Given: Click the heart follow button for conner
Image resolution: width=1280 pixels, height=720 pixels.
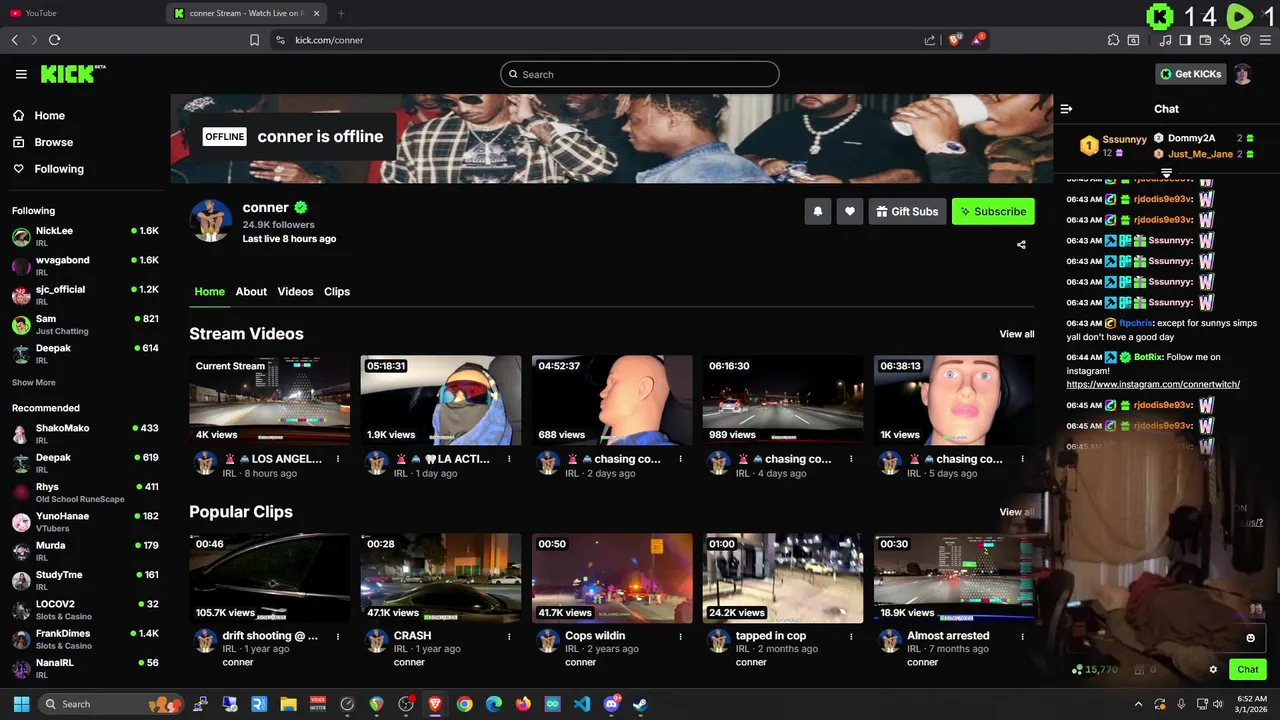Looking at the screenshot, I should click(850, 211).
